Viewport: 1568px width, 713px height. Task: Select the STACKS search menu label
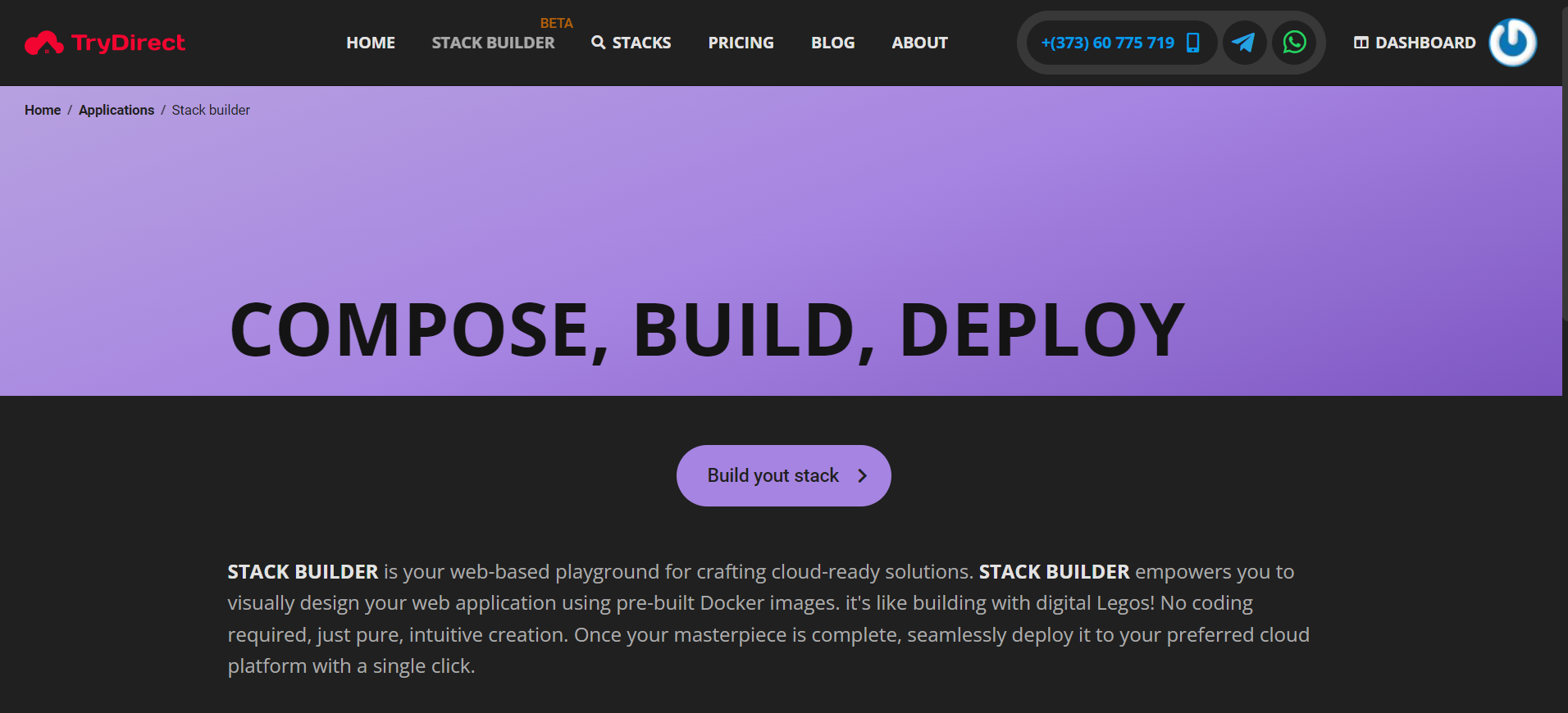[641, 43]
